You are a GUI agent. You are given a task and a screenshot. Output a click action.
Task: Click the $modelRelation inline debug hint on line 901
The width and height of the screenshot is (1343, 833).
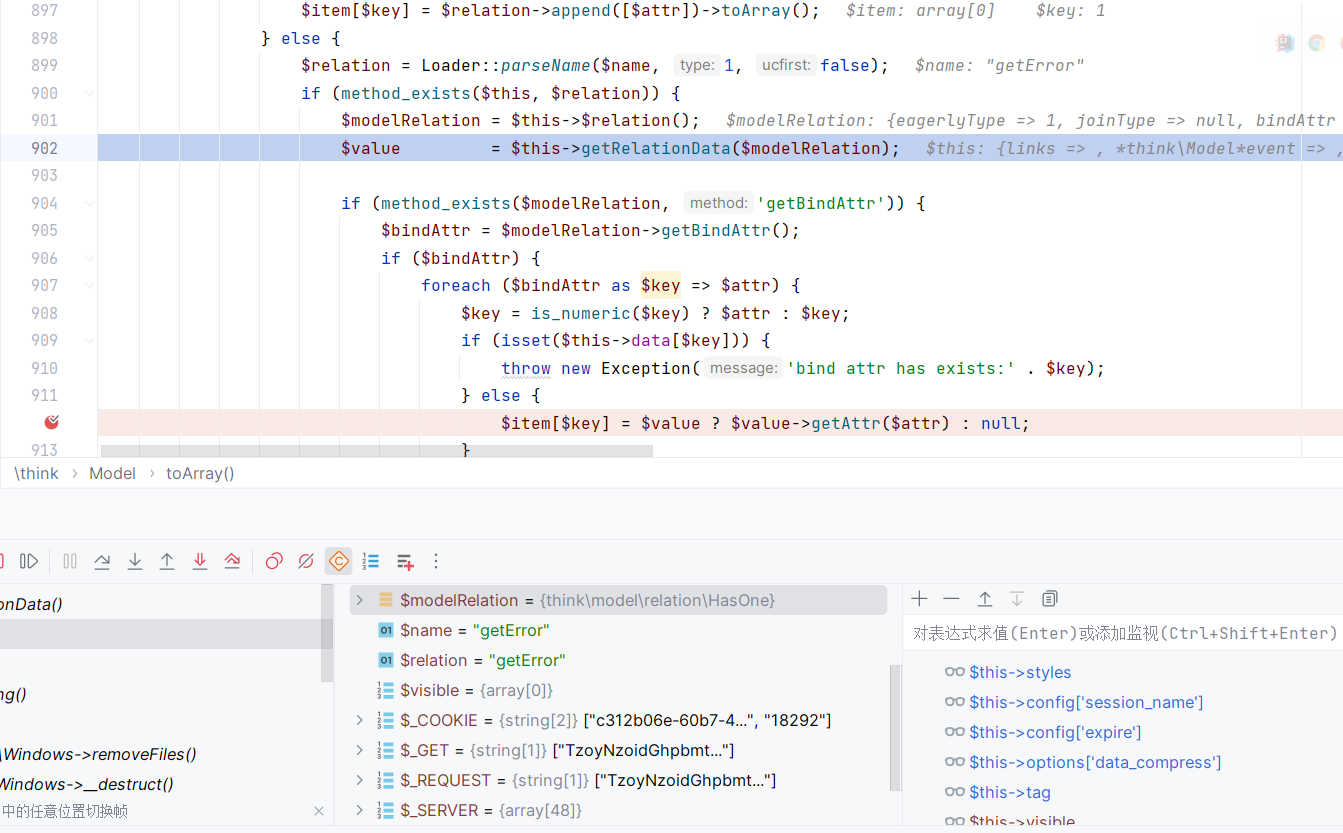[1030, 120]
